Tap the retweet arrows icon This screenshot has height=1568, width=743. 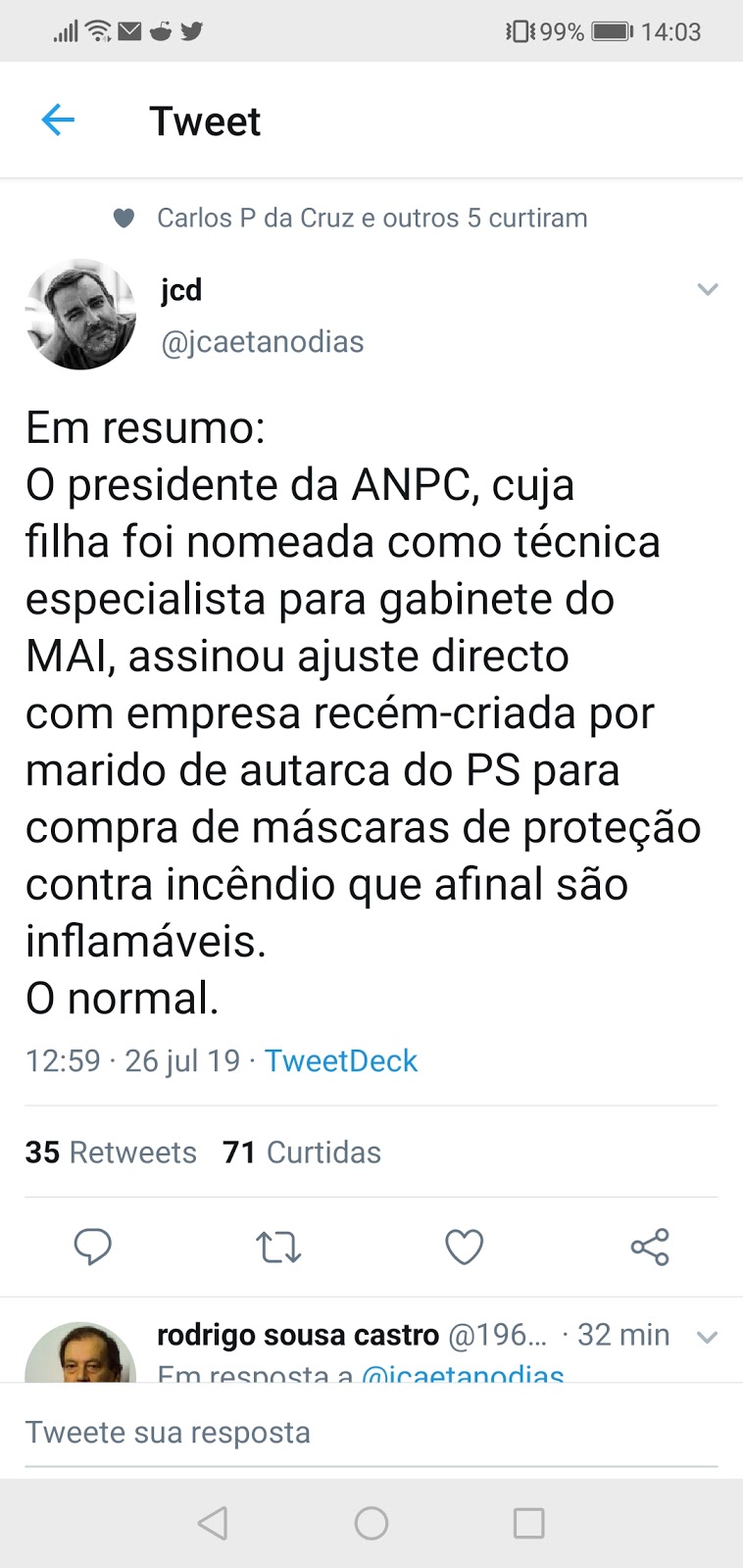(278, 1247)
